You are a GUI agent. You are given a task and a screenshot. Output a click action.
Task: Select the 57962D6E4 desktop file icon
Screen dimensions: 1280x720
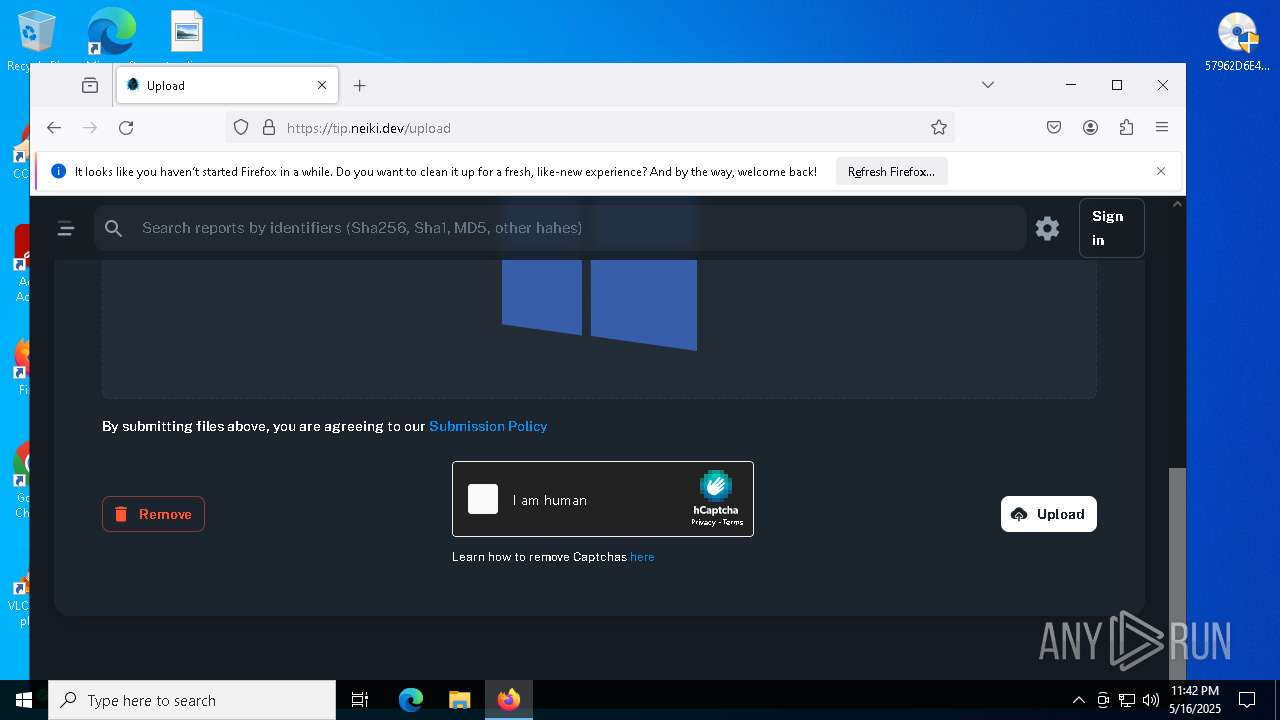[x=1237, y=42]
